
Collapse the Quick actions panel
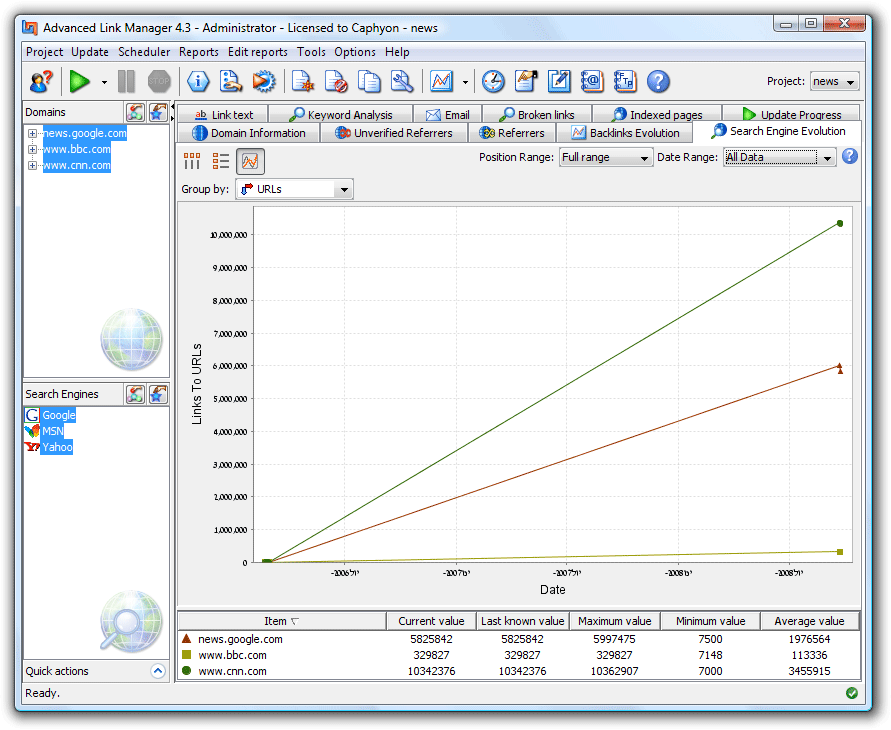pyautogui.click(x=157, y=671)
